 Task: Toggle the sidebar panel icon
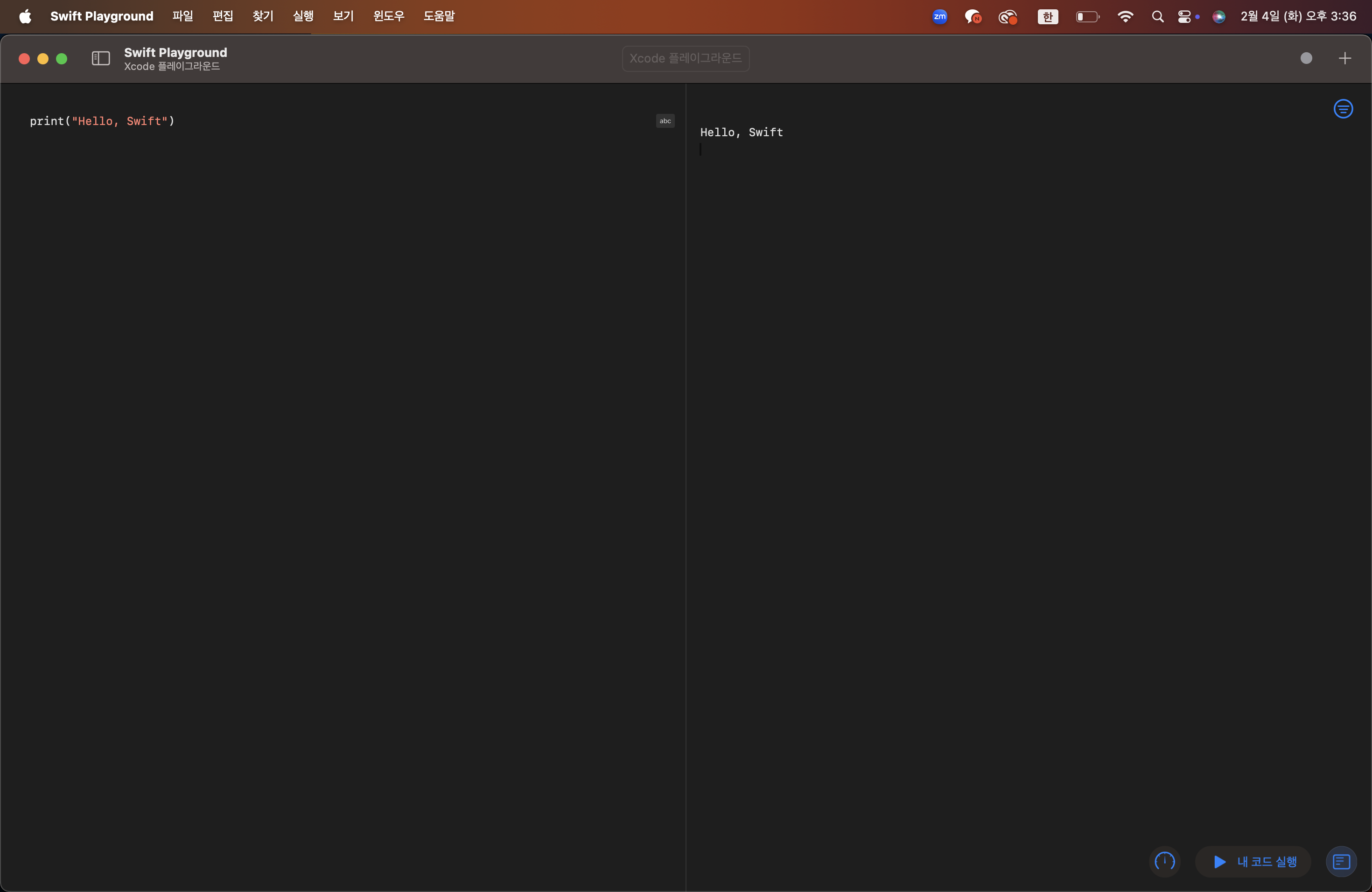coord(101,58)
